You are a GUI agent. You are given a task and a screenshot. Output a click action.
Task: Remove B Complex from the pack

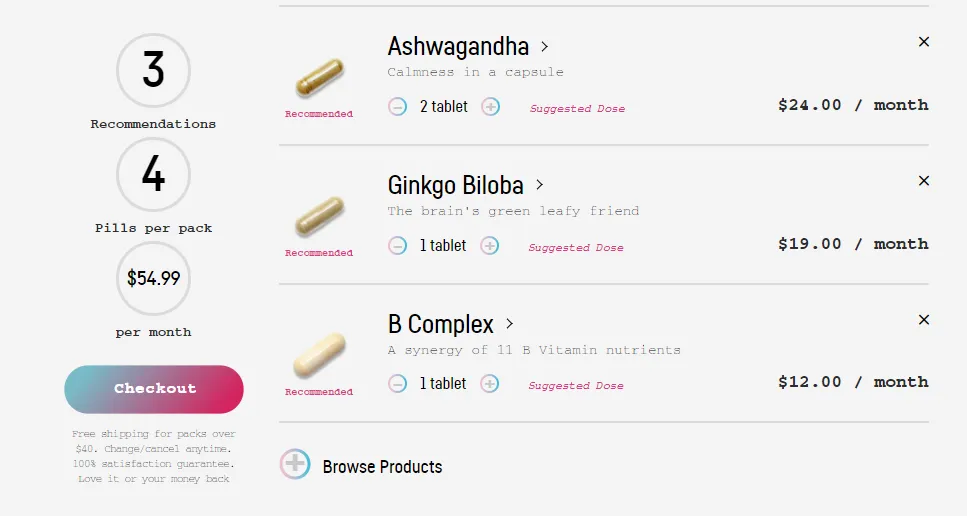point(924,319)
